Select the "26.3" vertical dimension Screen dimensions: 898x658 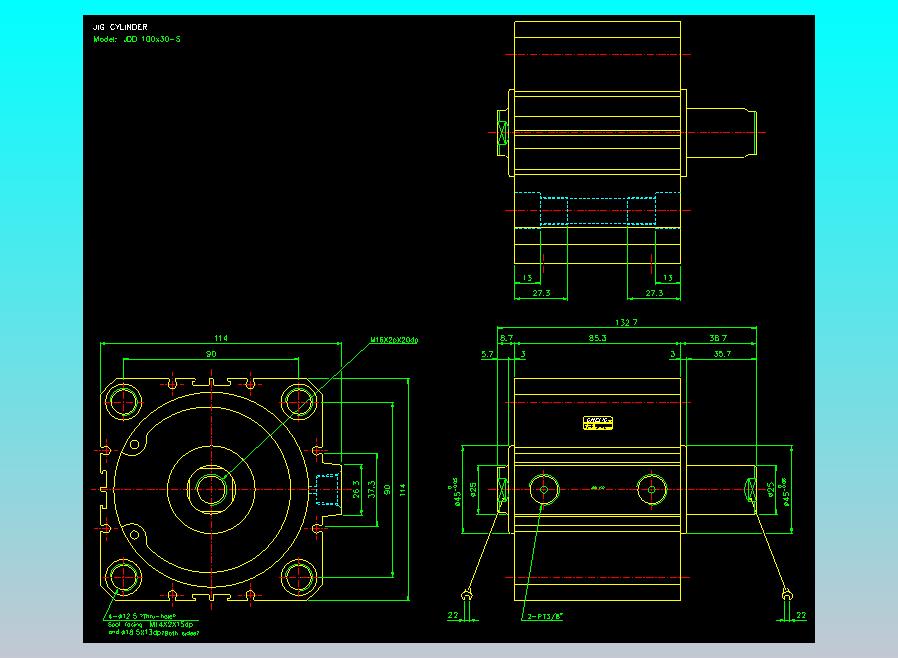356,490
